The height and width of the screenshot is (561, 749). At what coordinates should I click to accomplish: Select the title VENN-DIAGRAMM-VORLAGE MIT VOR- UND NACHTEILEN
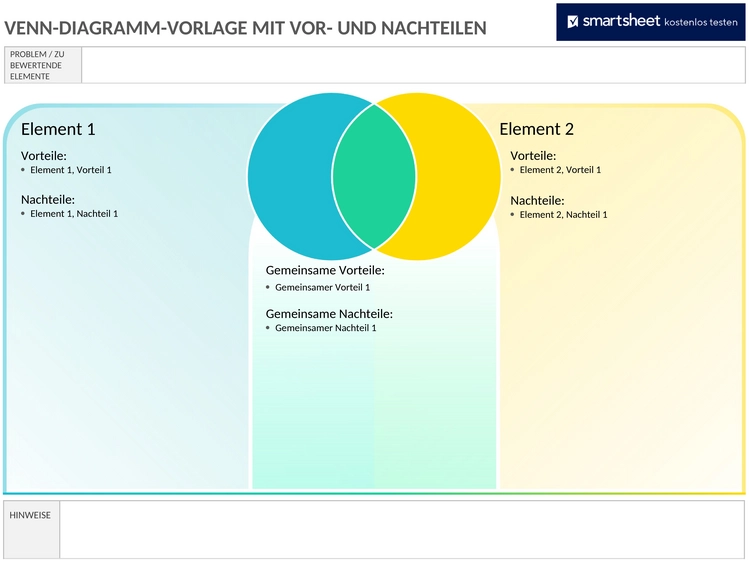coord(245,28)
